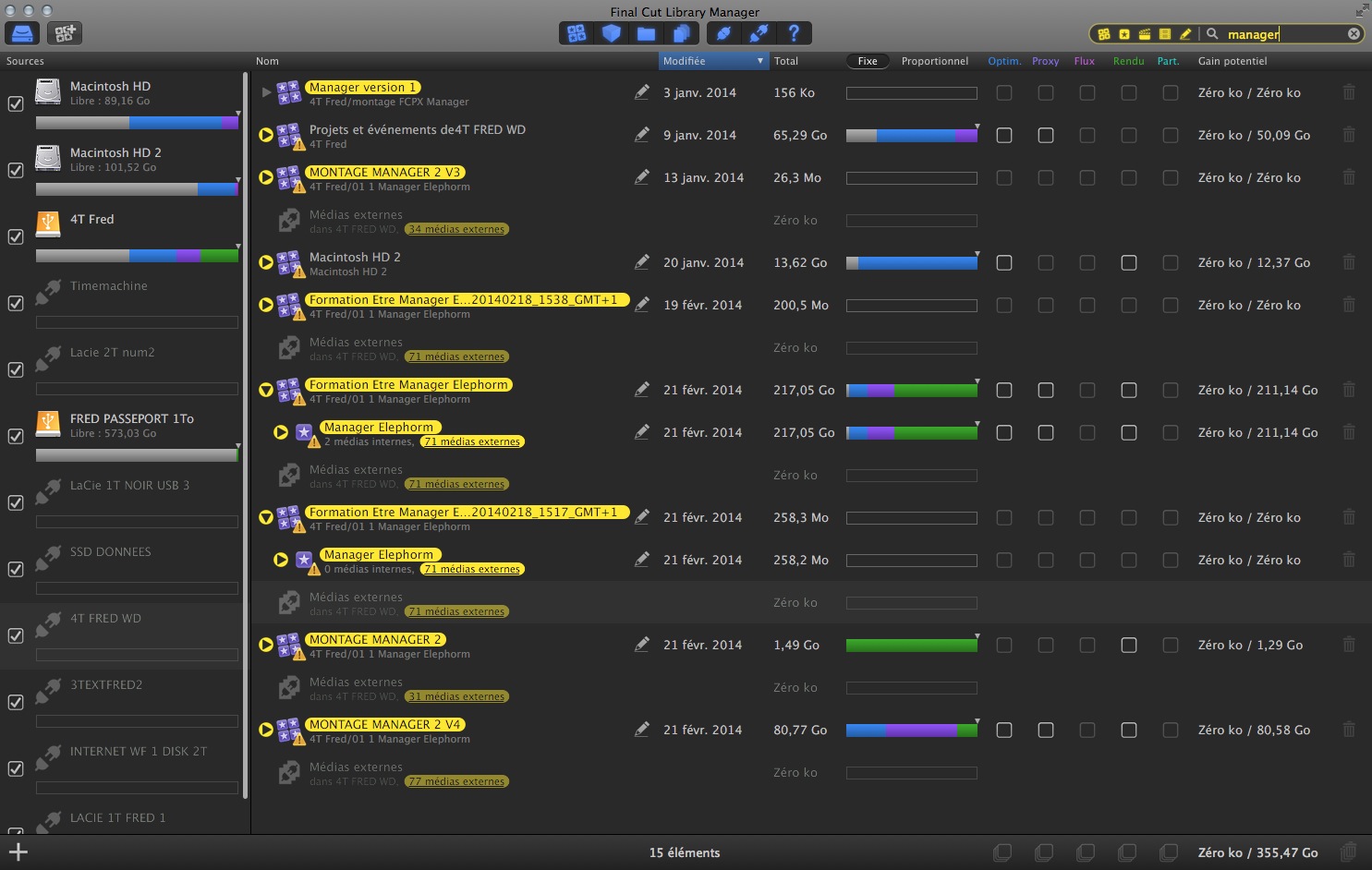Click the trash icon for MONTAGE MANAGER 2 row
The height and width of the screenshot is (870, 1372).
click(1349, 645)
